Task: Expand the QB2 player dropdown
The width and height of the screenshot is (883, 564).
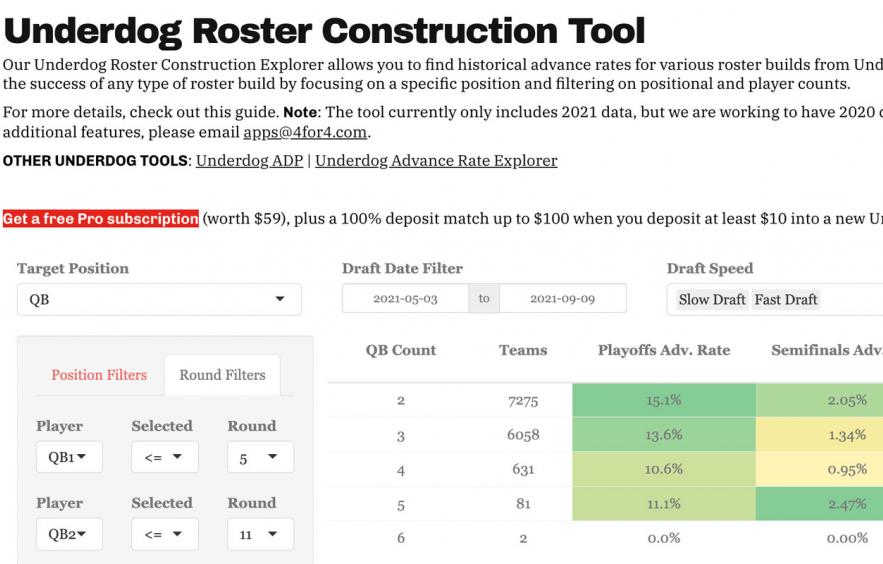Action: coord(69,534)
